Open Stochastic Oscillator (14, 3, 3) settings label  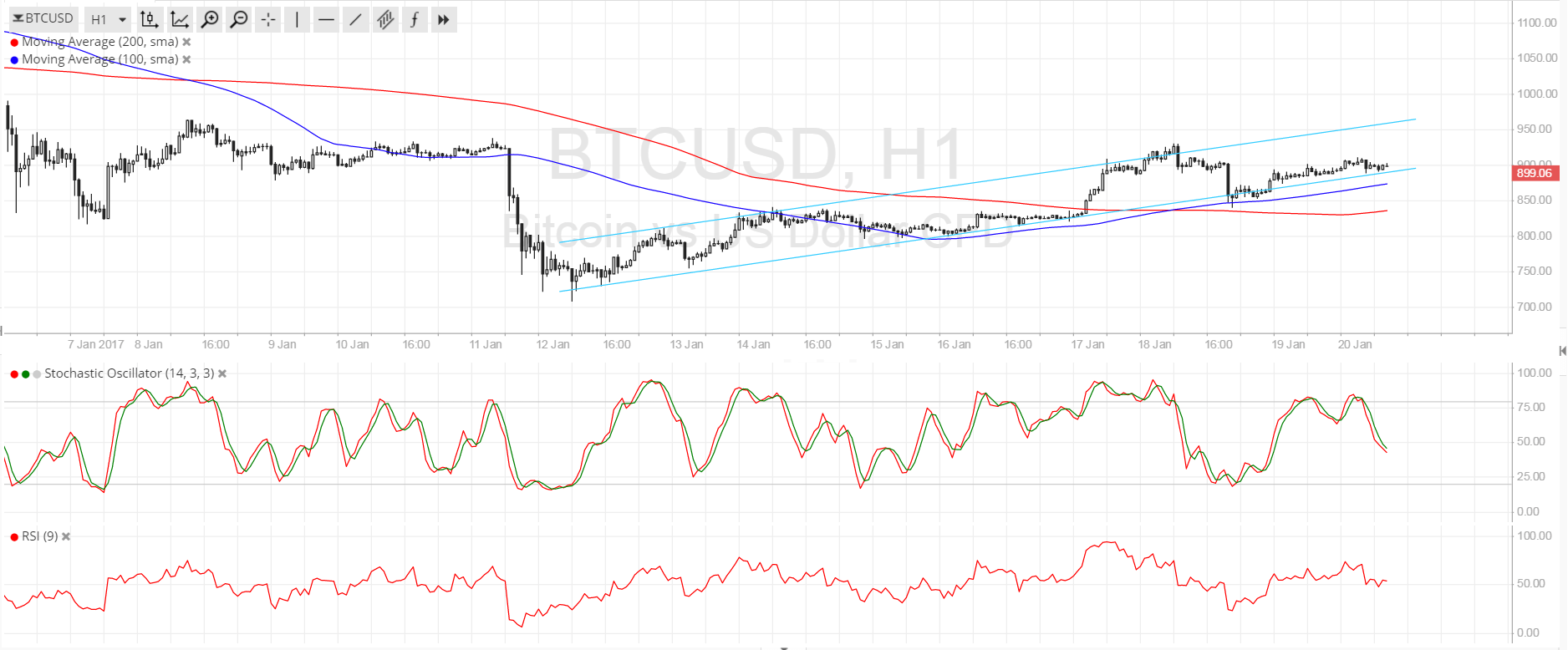click(129, 373)
